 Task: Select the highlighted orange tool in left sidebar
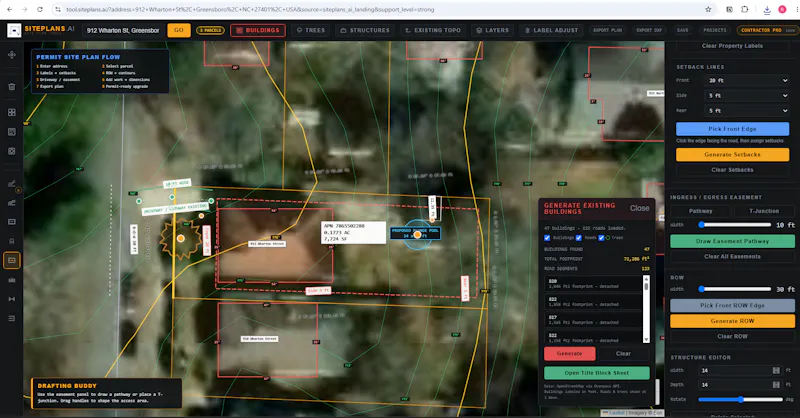click(x=12, y=260)
